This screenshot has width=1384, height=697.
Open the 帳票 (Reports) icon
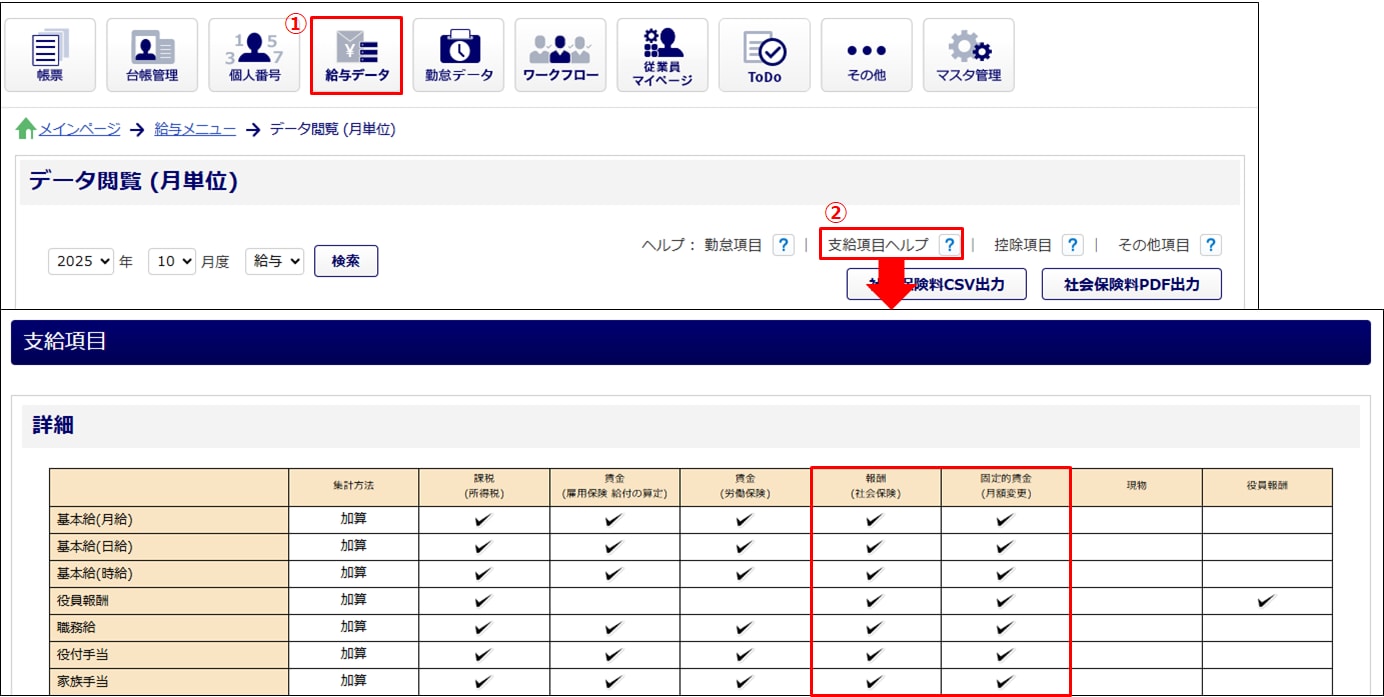[50, 56]
